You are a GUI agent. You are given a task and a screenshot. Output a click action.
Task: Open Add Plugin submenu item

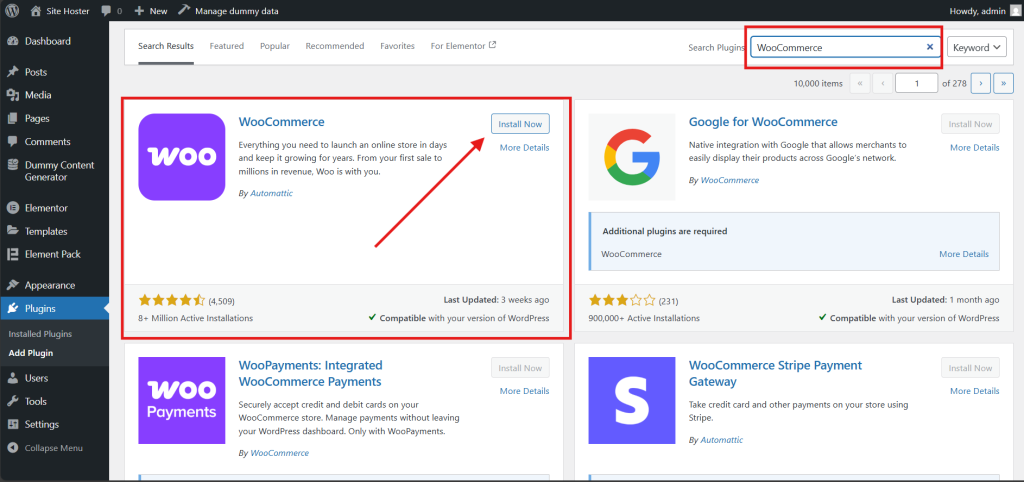pyautogui.click(x=31, y=353)
